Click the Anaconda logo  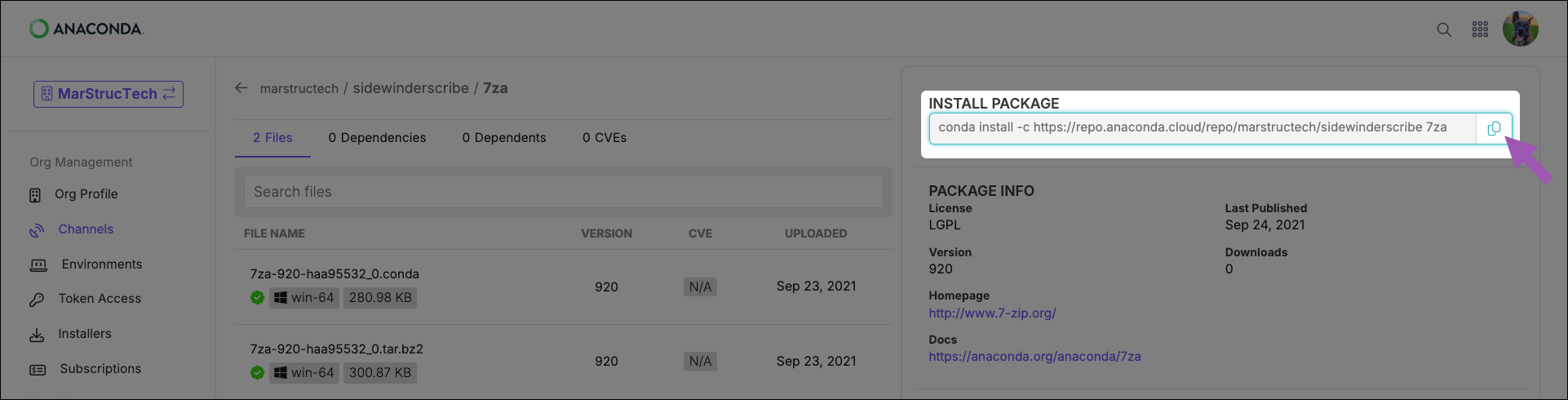click(86, 29)
